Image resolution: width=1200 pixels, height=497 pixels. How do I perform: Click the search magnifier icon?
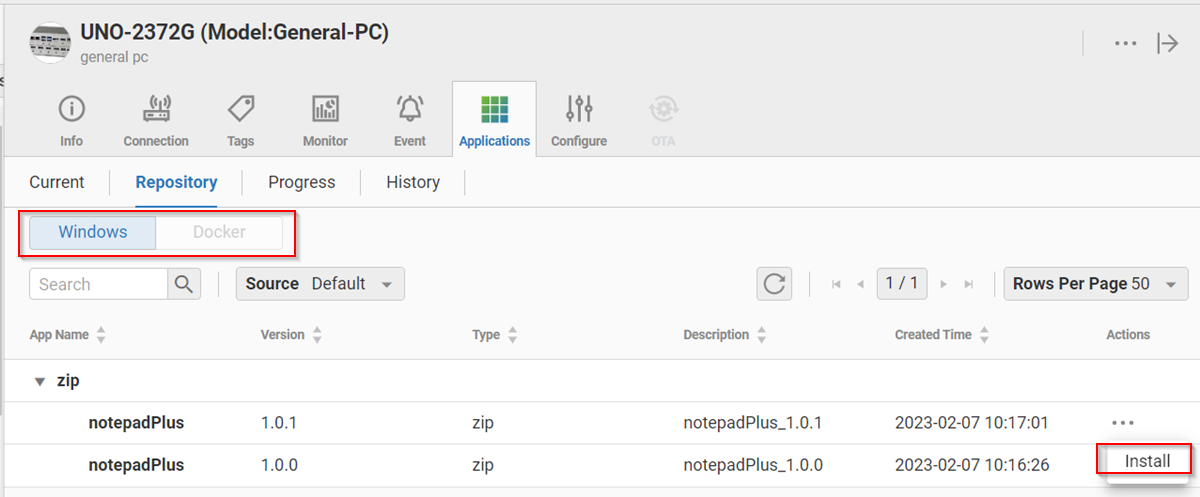pos(184,284)
